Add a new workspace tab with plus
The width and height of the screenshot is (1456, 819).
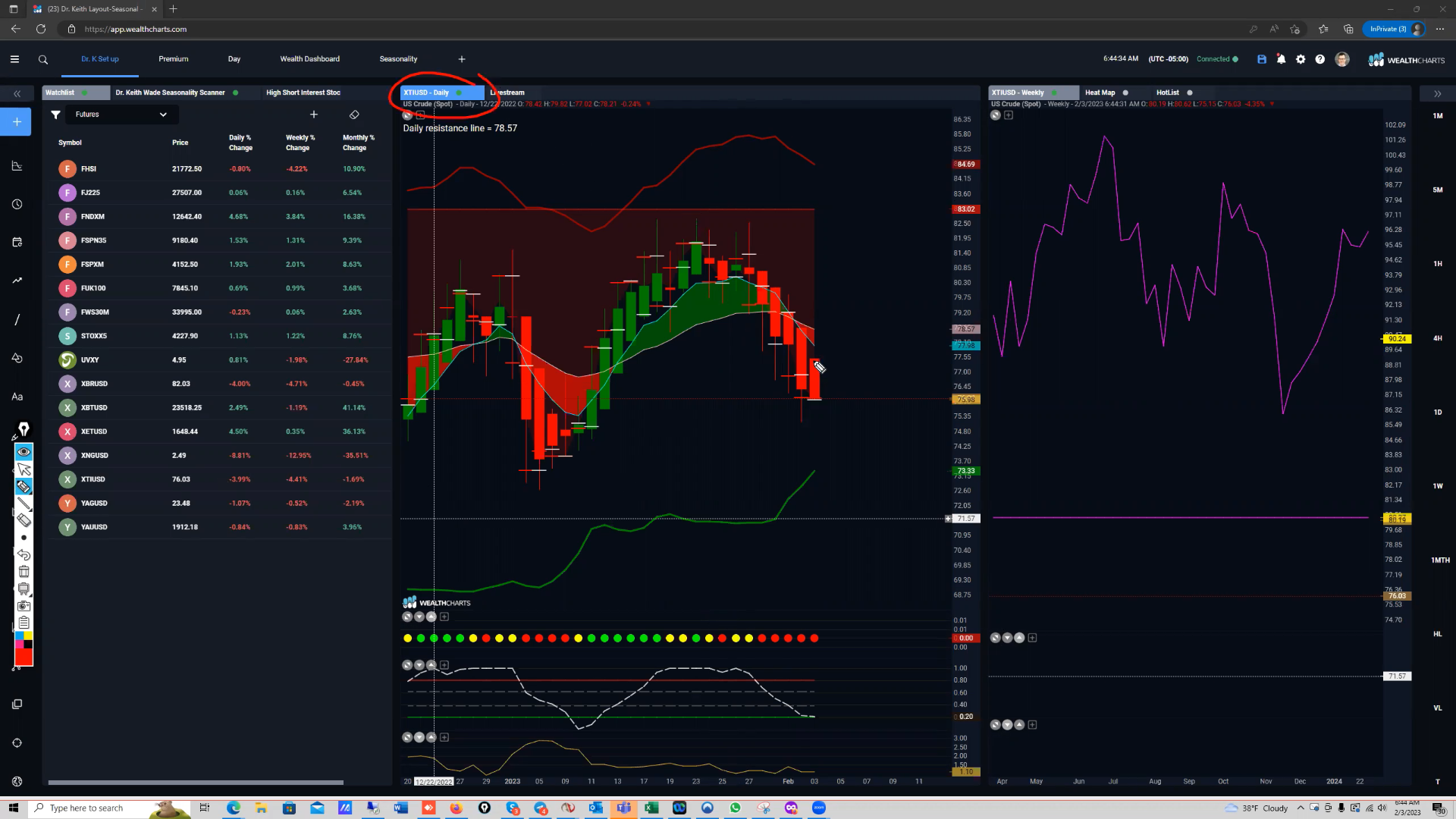tap(462, 59)
